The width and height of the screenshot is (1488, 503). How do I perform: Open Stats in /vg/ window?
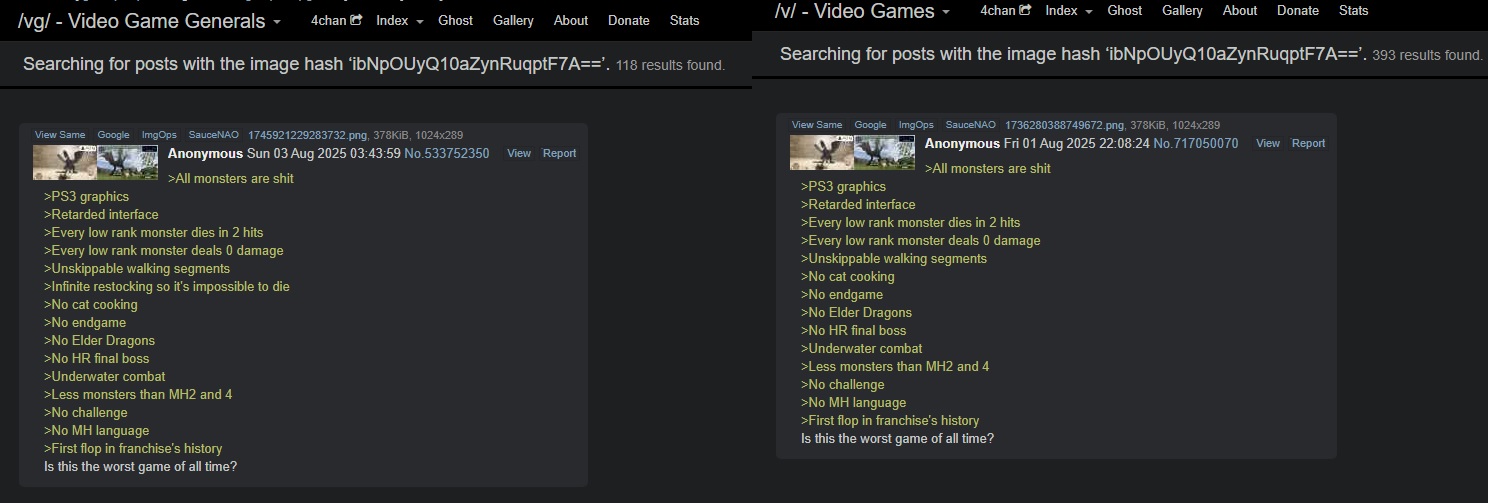point(685,20)
